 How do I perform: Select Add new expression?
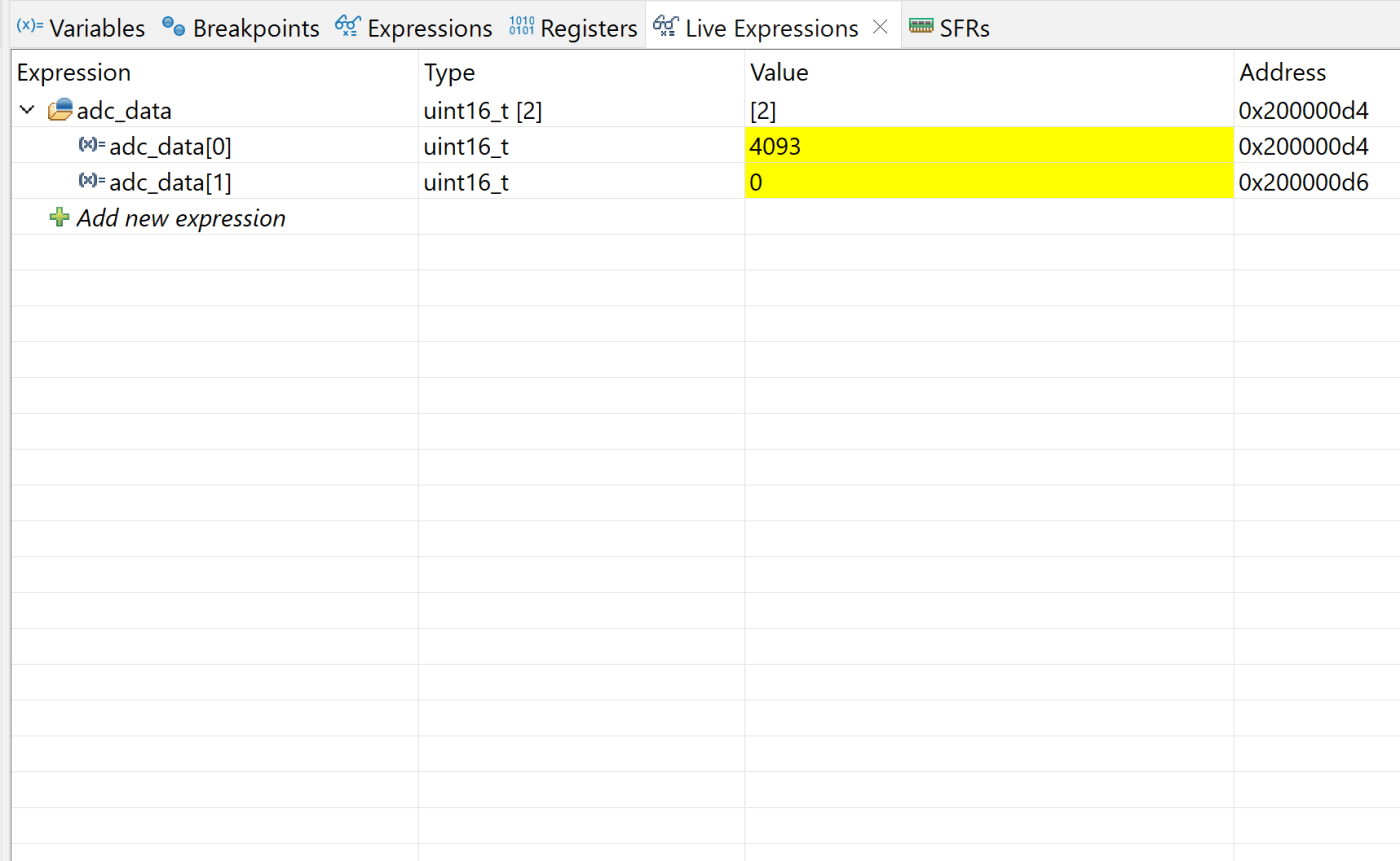180,218
